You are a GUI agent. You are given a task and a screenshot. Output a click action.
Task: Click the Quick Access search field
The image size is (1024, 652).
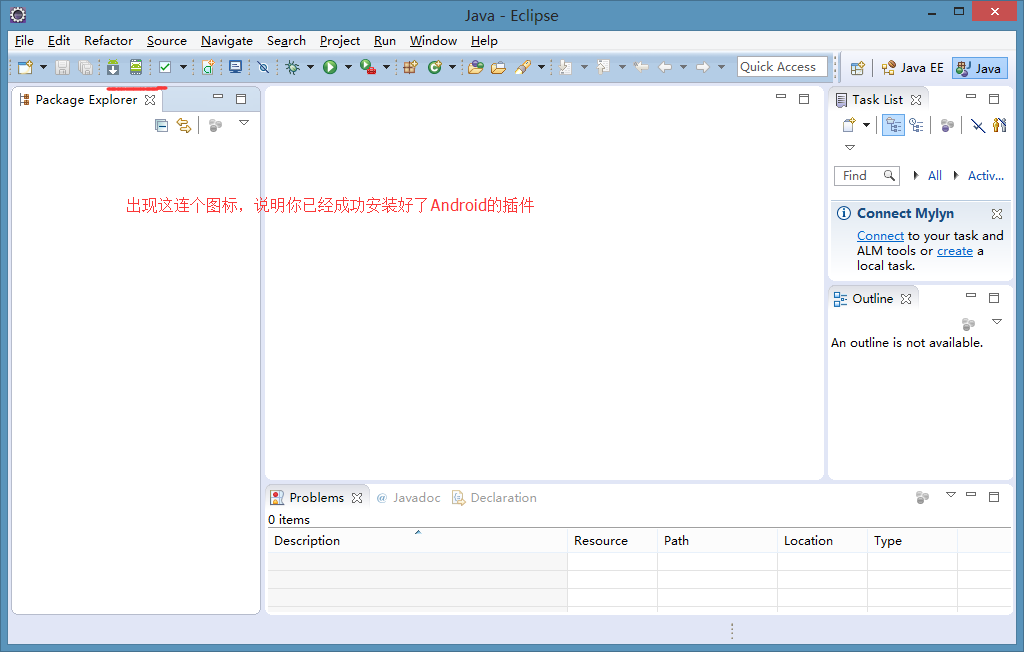(782, 67)
